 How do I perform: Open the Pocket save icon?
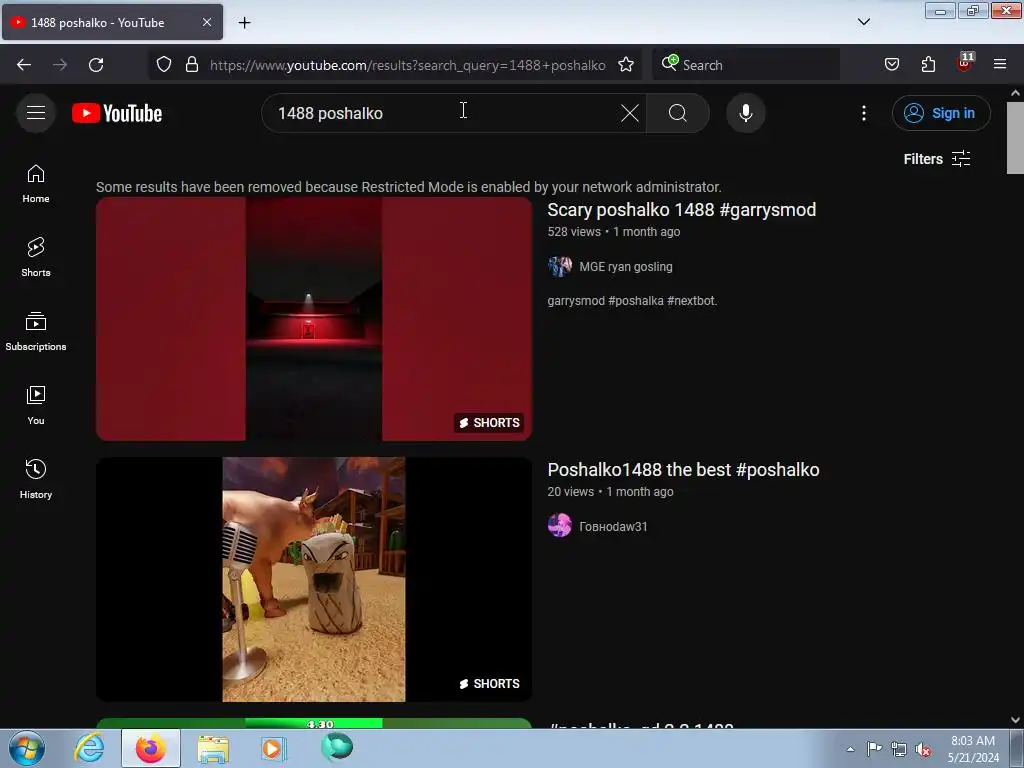click(892, 65)
